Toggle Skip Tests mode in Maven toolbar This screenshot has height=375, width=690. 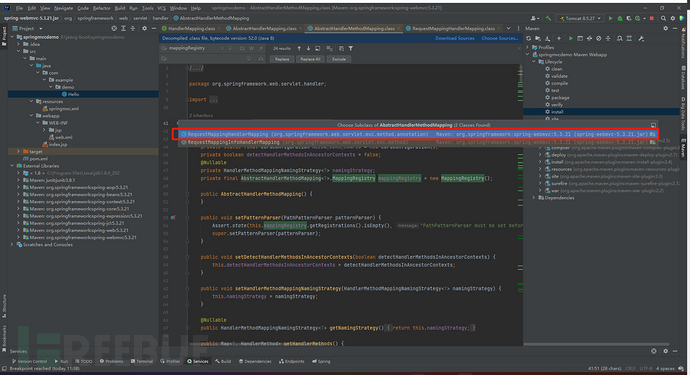(598, 38)
